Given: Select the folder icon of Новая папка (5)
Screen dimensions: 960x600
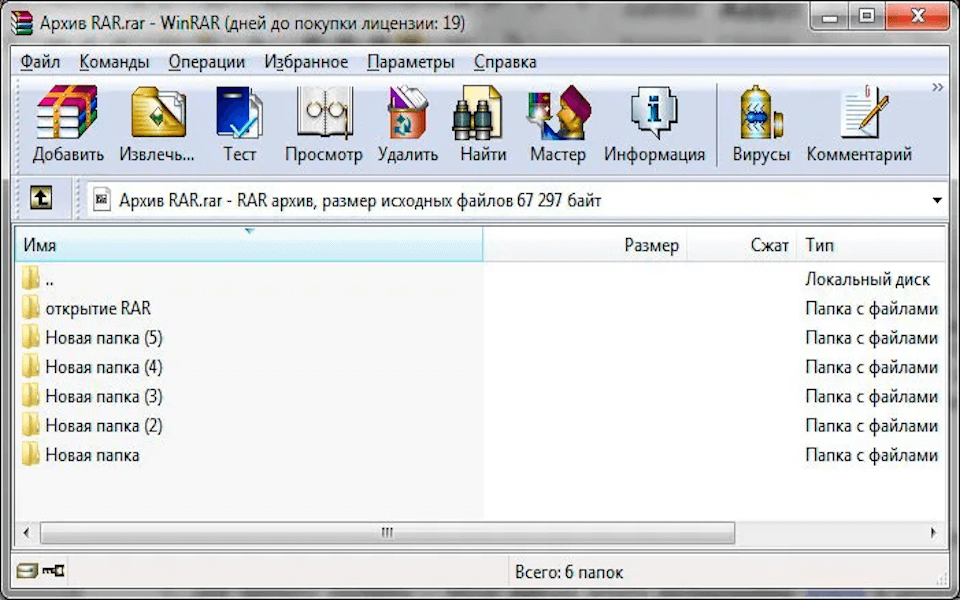Looking at the screenshot, I should click(31, 337).
